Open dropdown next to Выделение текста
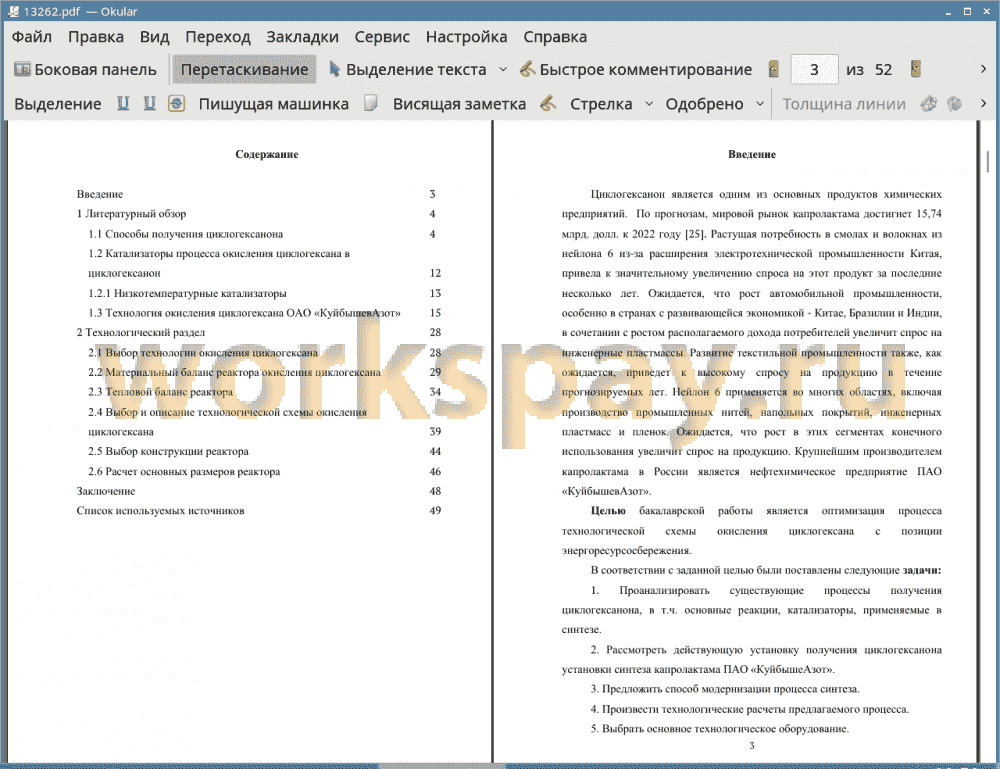Viewport: 1000px width, 769px height. [503, 70]
